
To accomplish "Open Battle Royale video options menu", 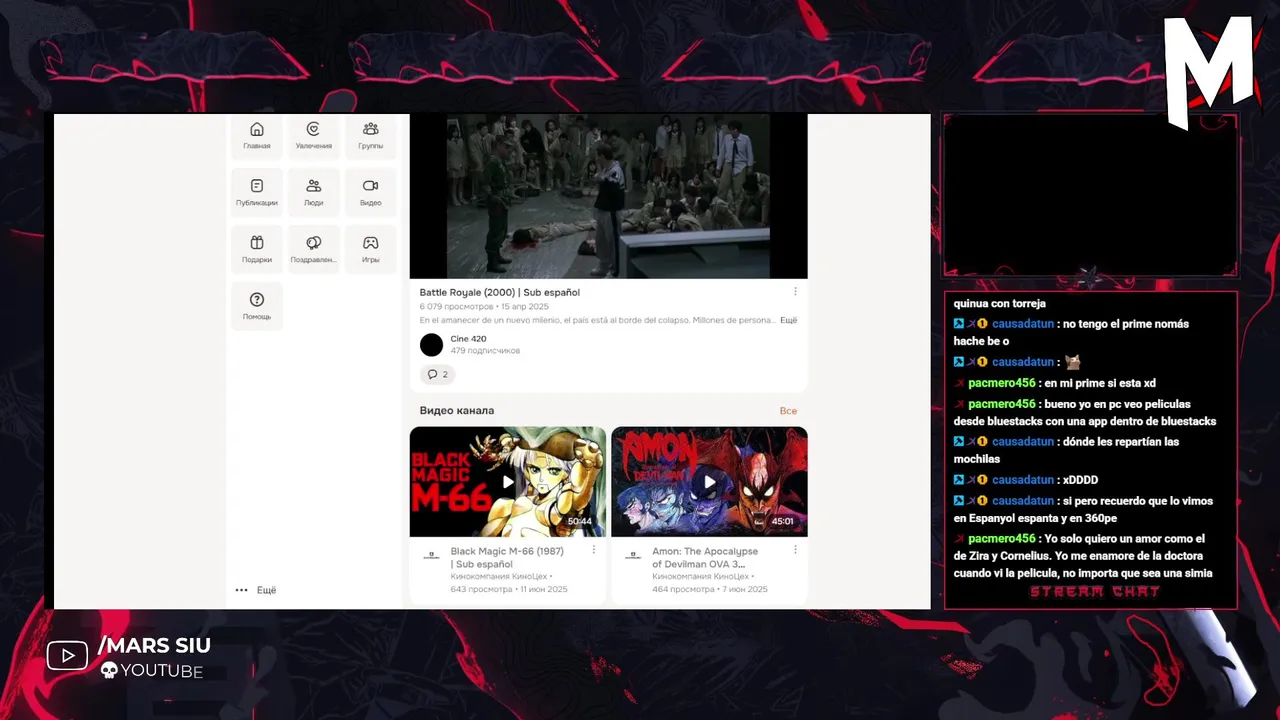I will pos(795,292).
